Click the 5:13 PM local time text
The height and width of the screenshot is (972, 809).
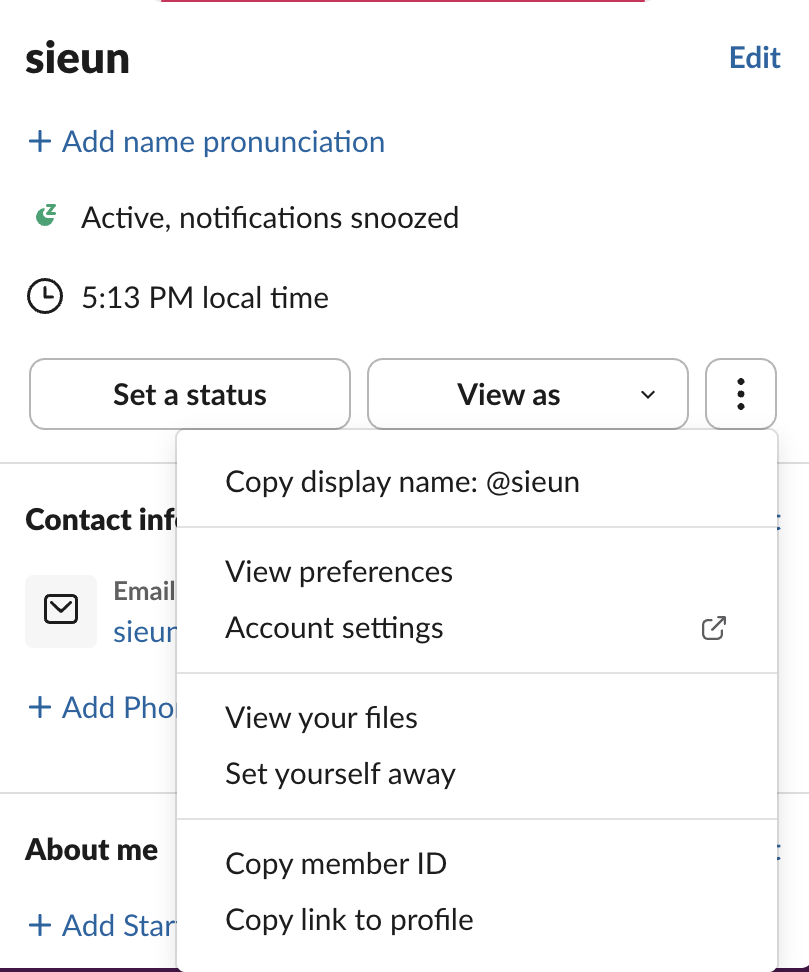point(205,298)
